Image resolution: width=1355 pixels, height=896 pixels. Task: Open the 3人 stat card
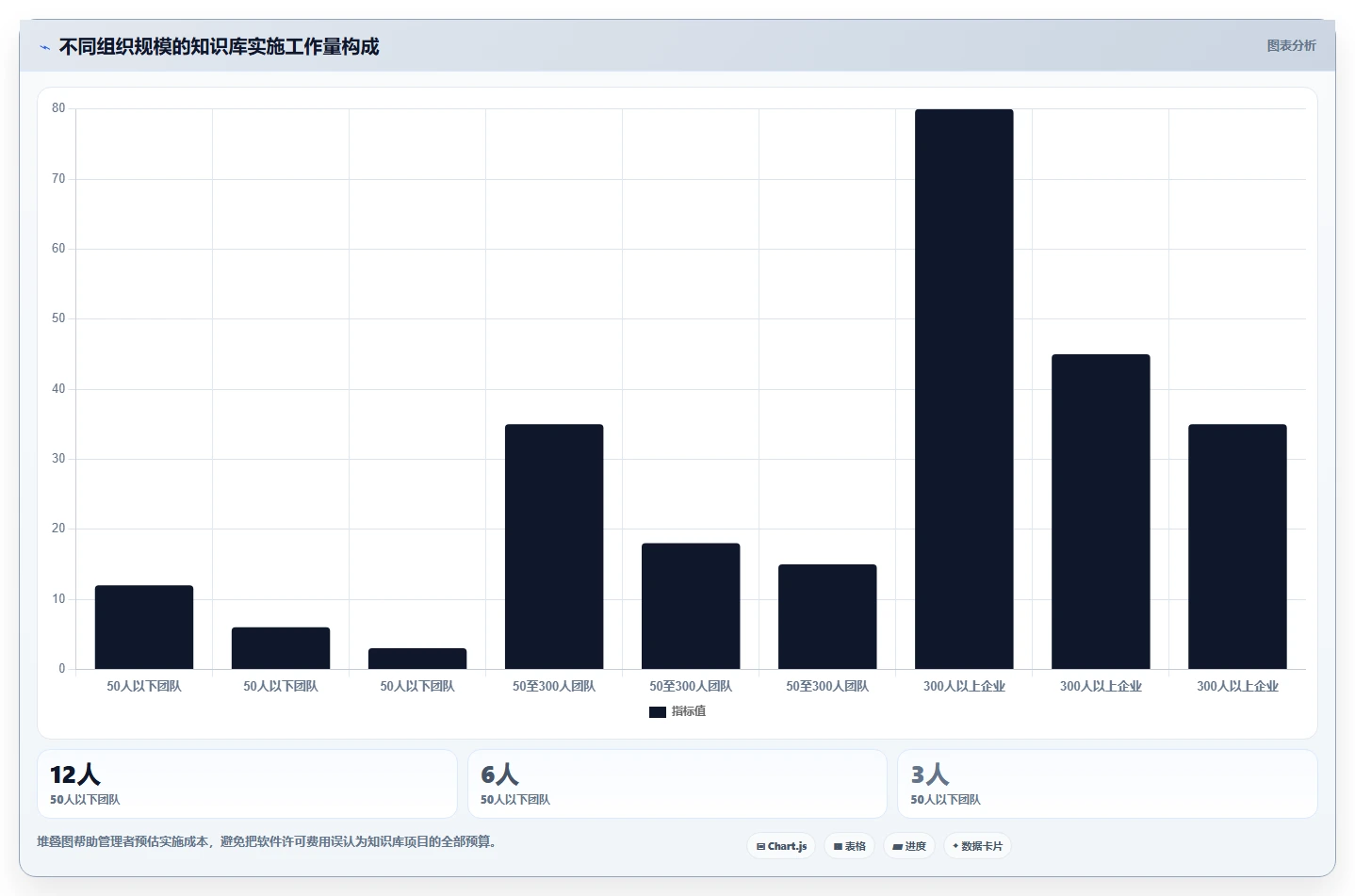[1107, 784]
